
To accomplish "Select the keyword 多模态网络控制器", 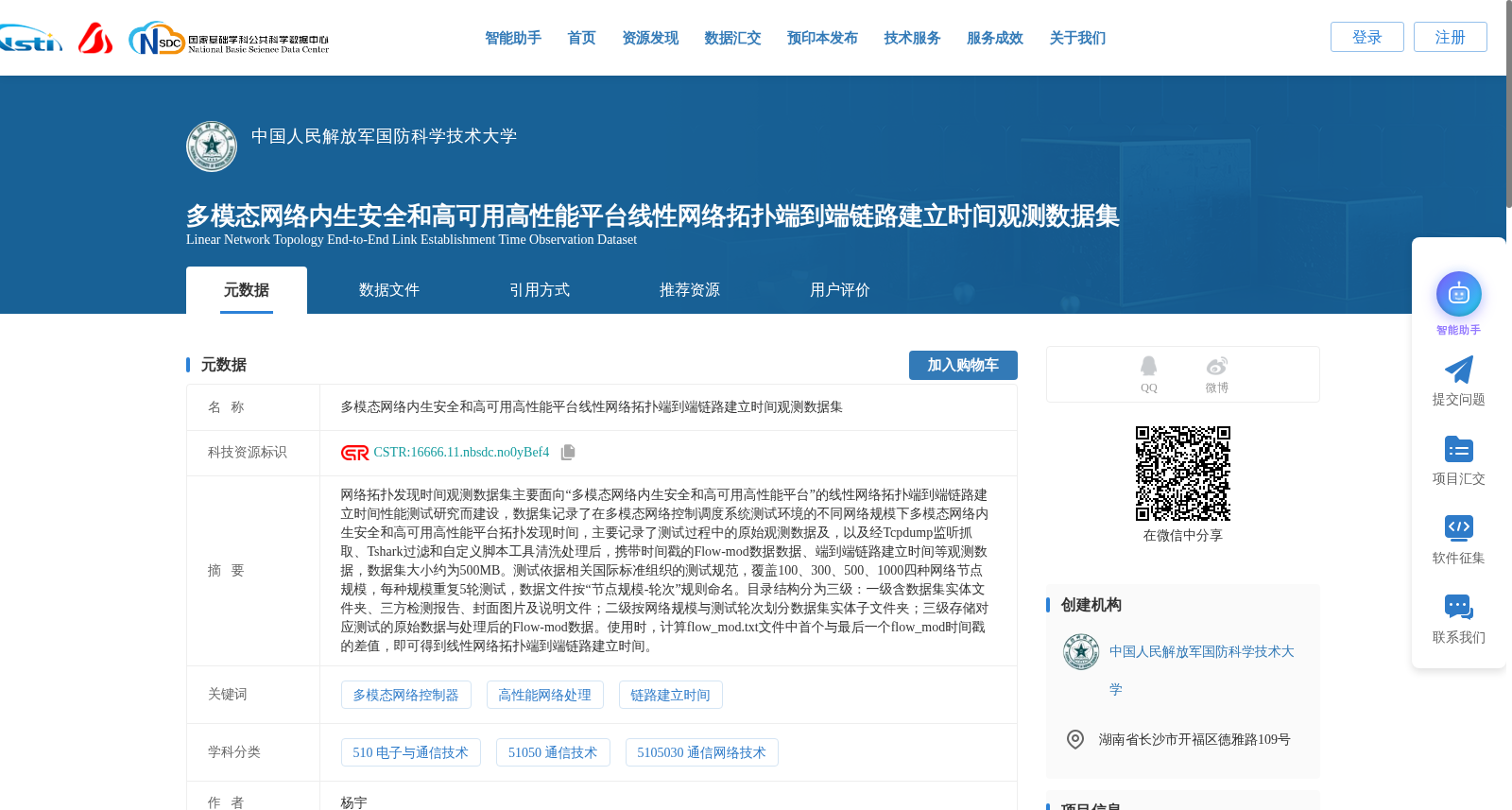I will 405,695.
